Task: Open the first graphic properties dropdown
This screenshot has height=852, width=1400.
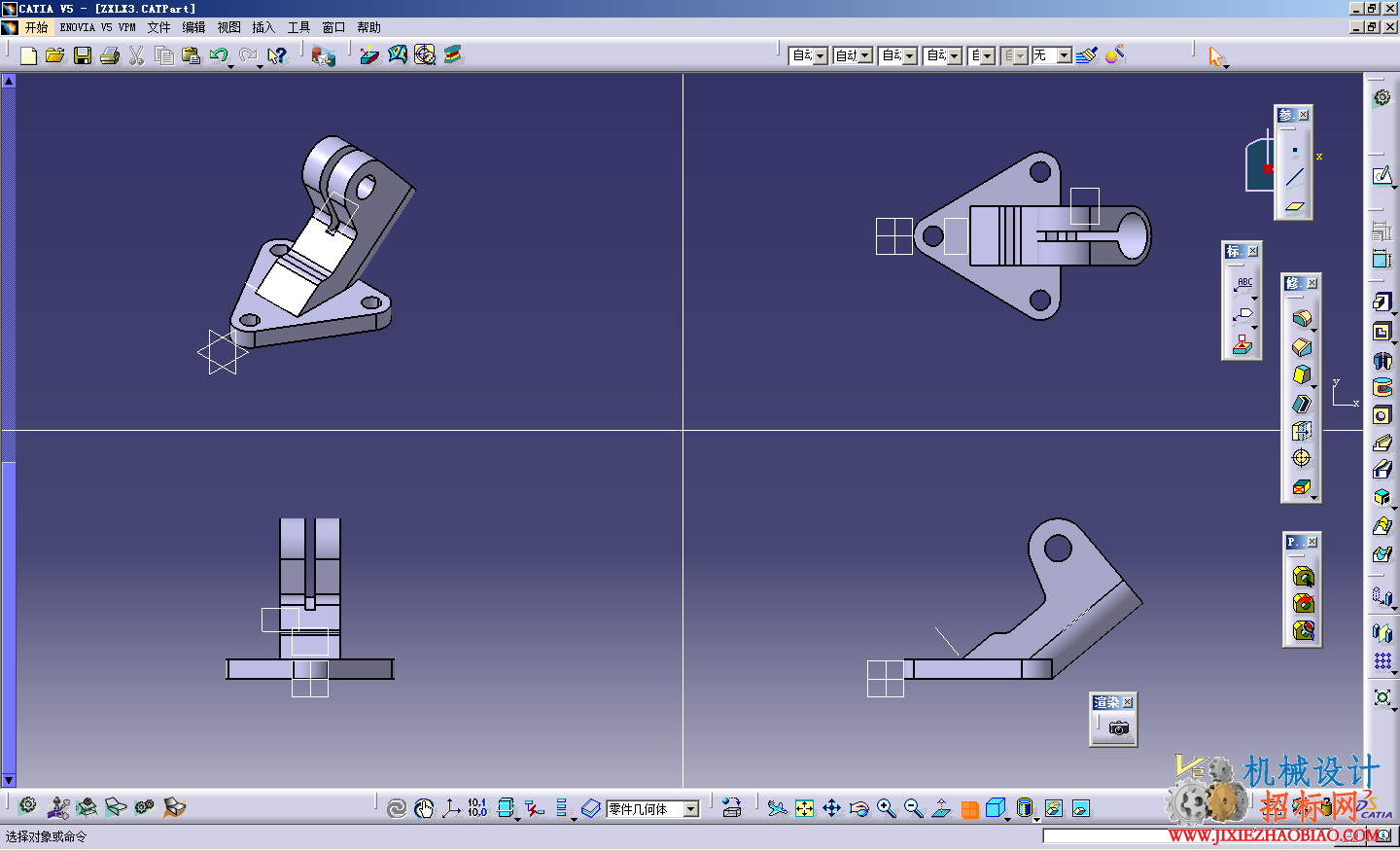Action: (x=821, y=55)
